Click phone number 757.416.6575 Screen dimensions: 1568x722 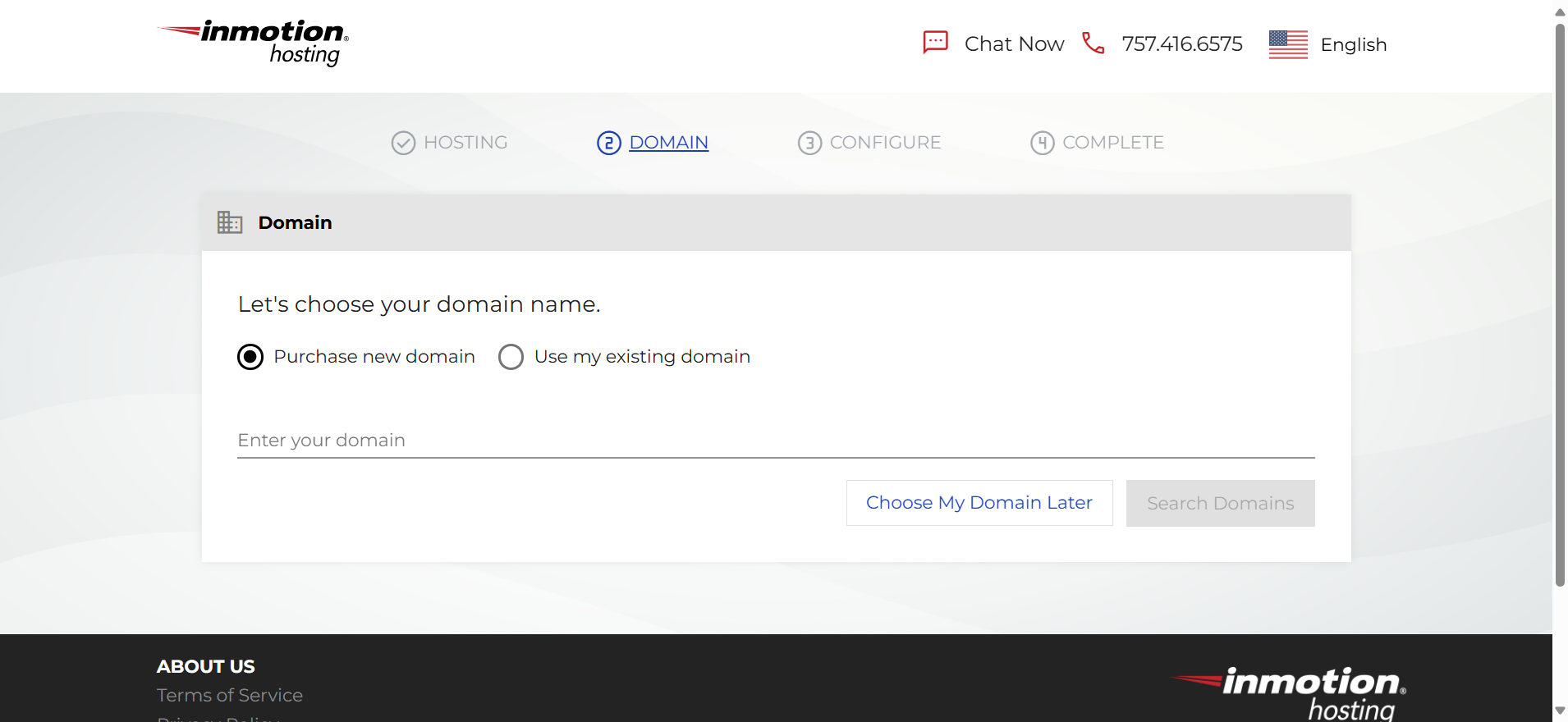(1182, 43)
